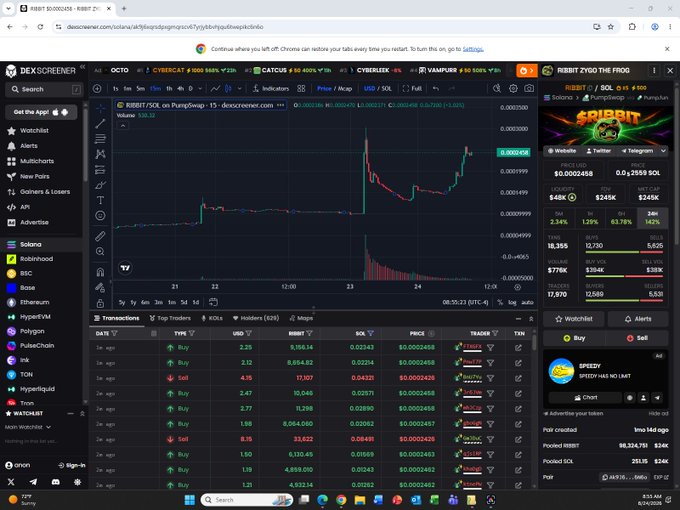Select the patterns drawing tool
Viewport: 680px width, 510px height.
pos(100,154)
